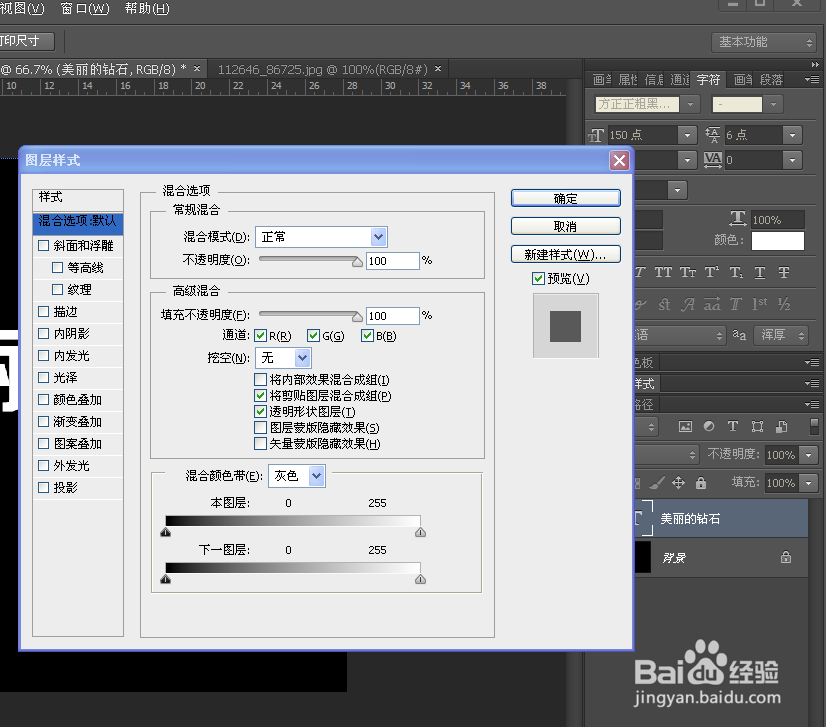
Task: Open the text color swatch in Character panel
Action: (777, 240)
